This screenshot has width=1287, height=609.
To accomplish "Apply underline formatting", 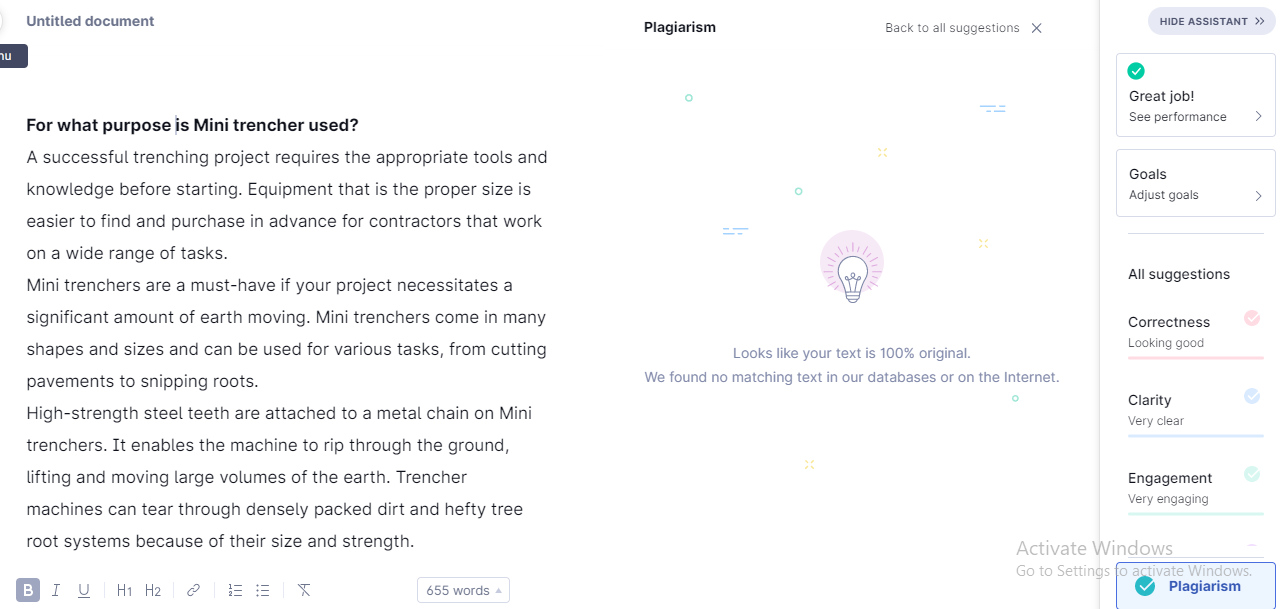I will (84, 590).
